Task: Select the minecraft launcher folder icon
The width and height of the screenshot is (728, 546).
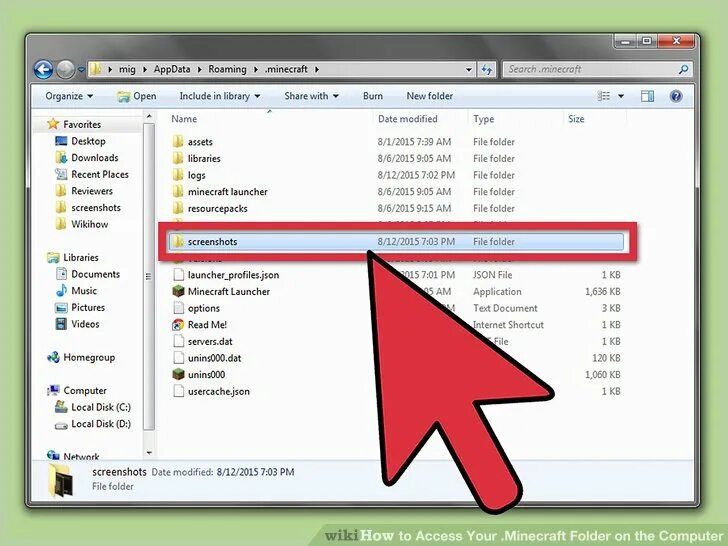Action: coord(178,192)
